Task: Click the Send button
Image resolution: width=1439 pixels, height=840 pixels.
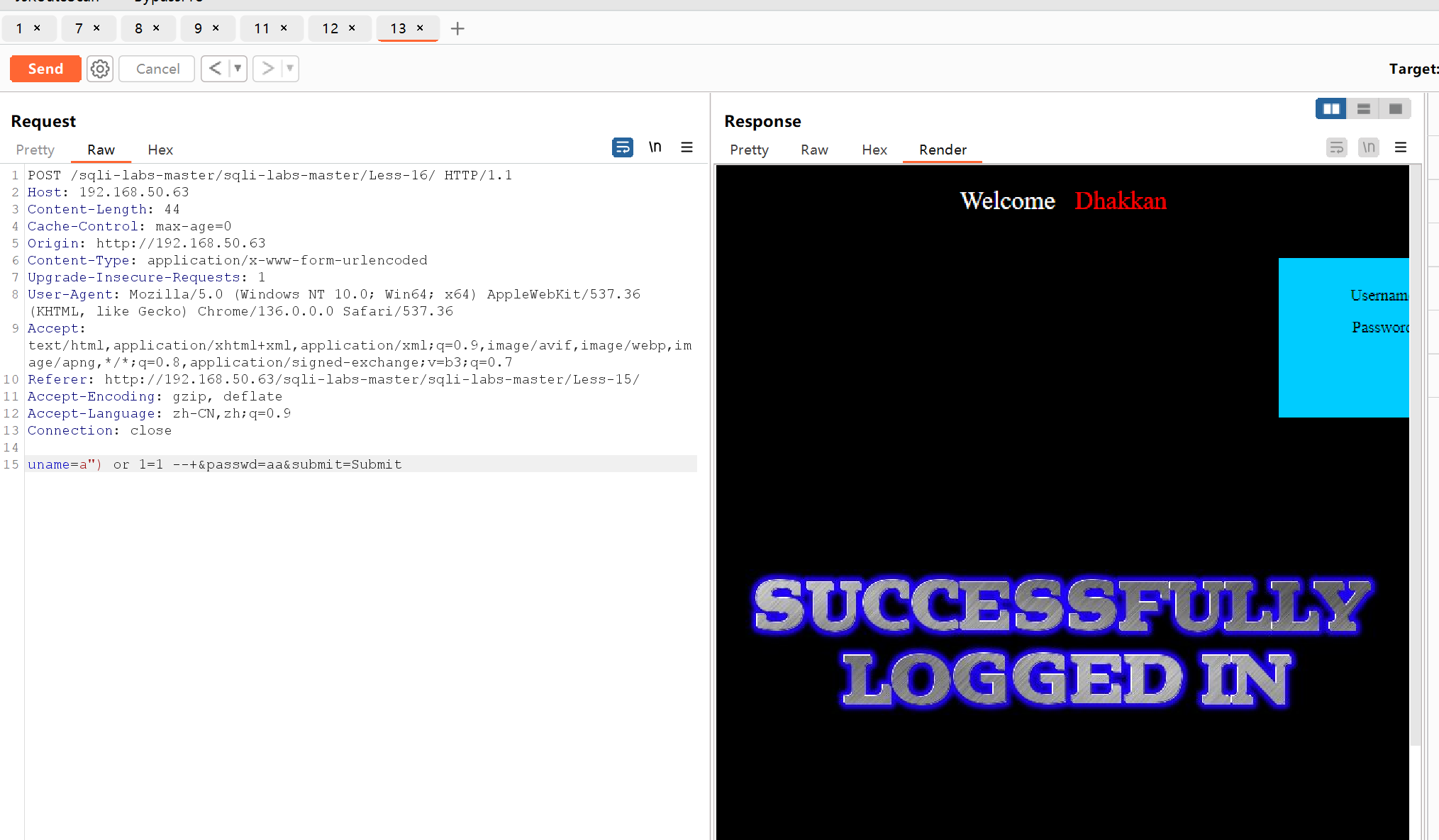Action: [45, 69]
